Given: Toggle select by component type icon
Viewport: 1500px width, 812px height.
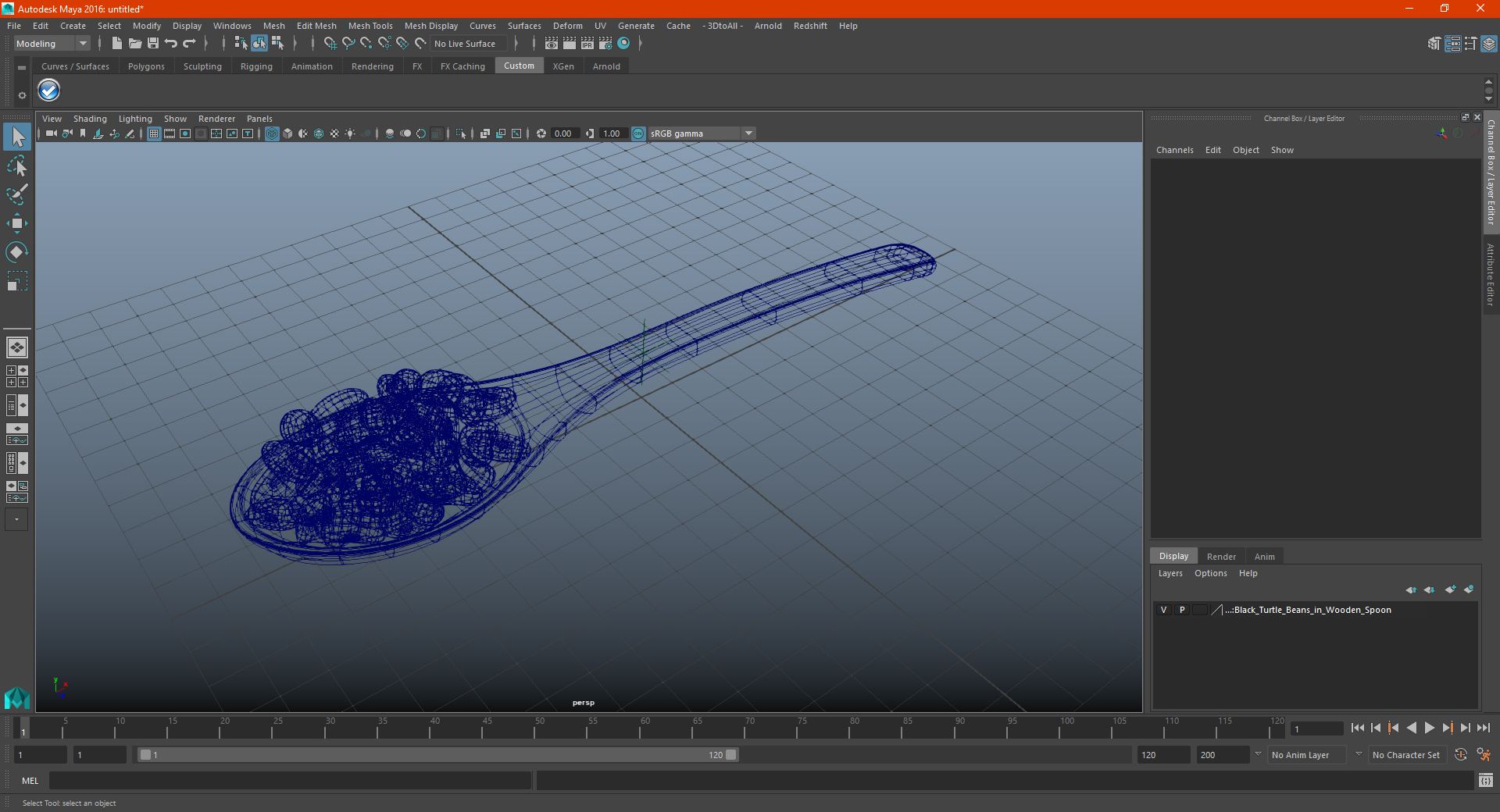Looking at the screenshot, I should (x=277, y=44).
